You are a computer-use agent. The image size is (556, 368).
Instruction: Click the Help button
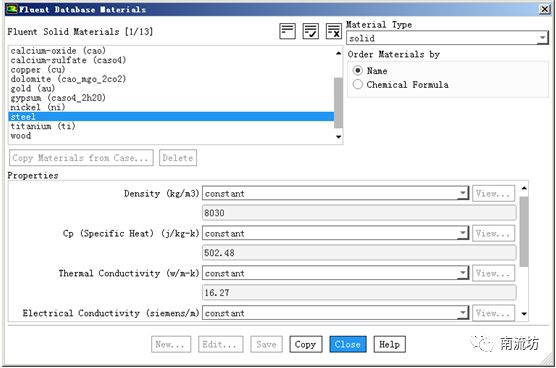click(389, 344)
